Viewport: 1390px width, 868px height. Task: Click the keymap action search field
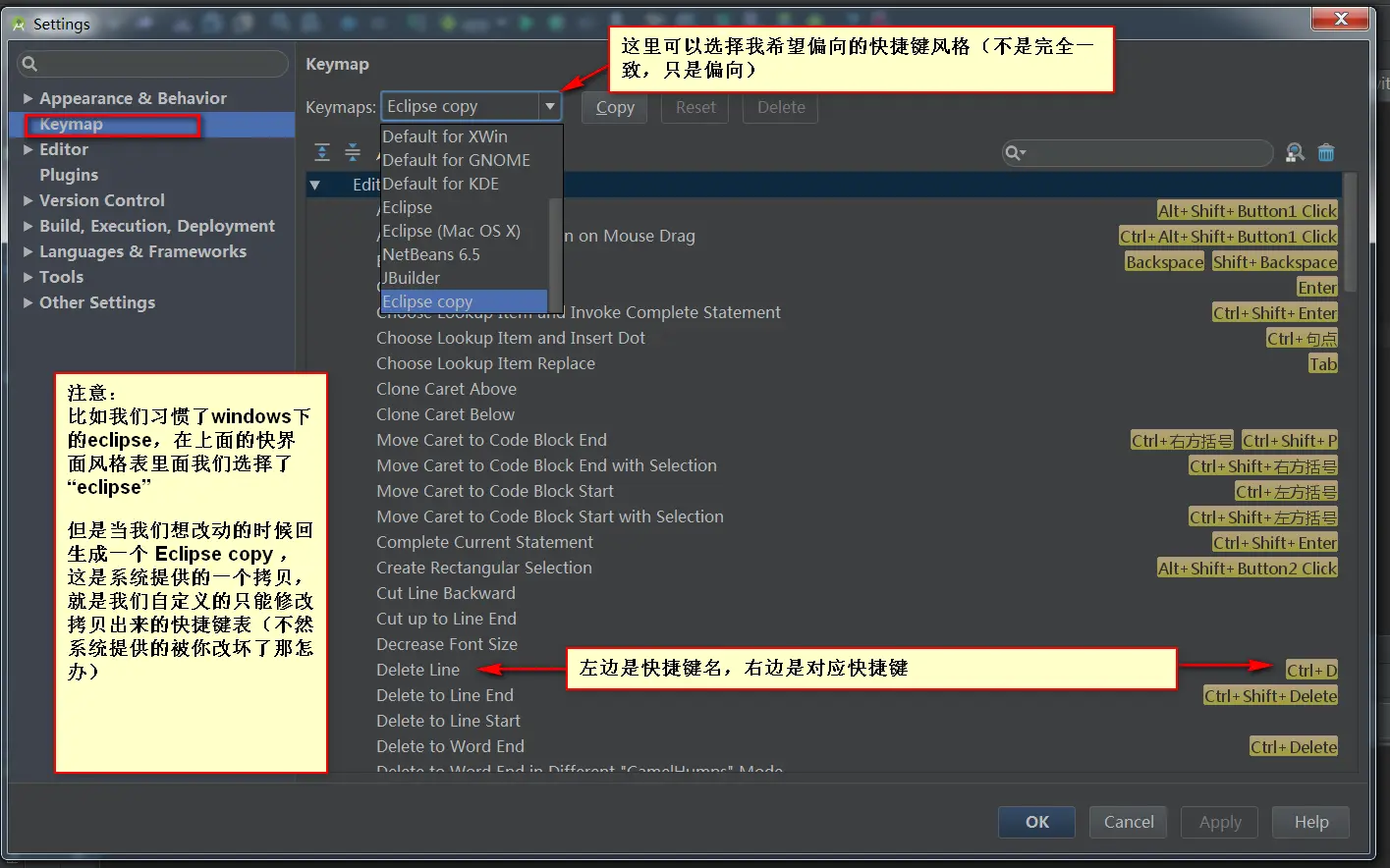click(1138, 153)
